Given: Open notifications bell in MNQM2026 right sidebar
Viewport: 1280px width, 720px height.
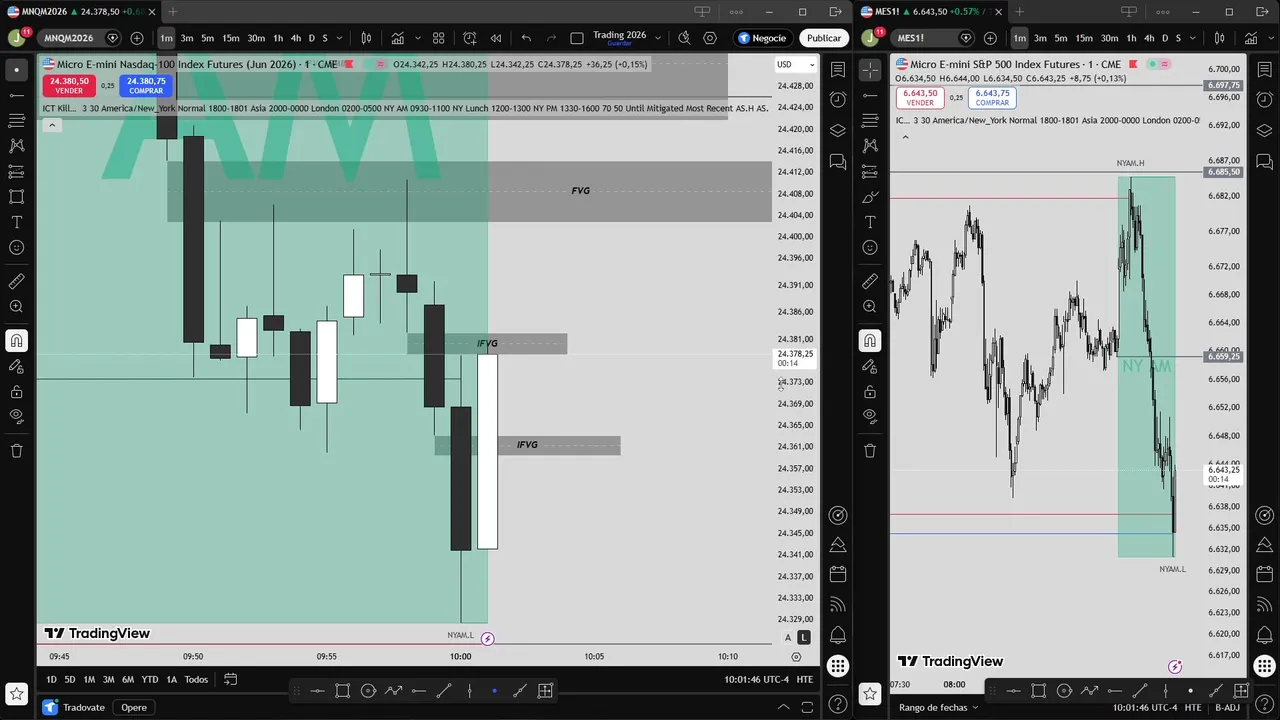Looking at the screenshot, I should (838, 635).
